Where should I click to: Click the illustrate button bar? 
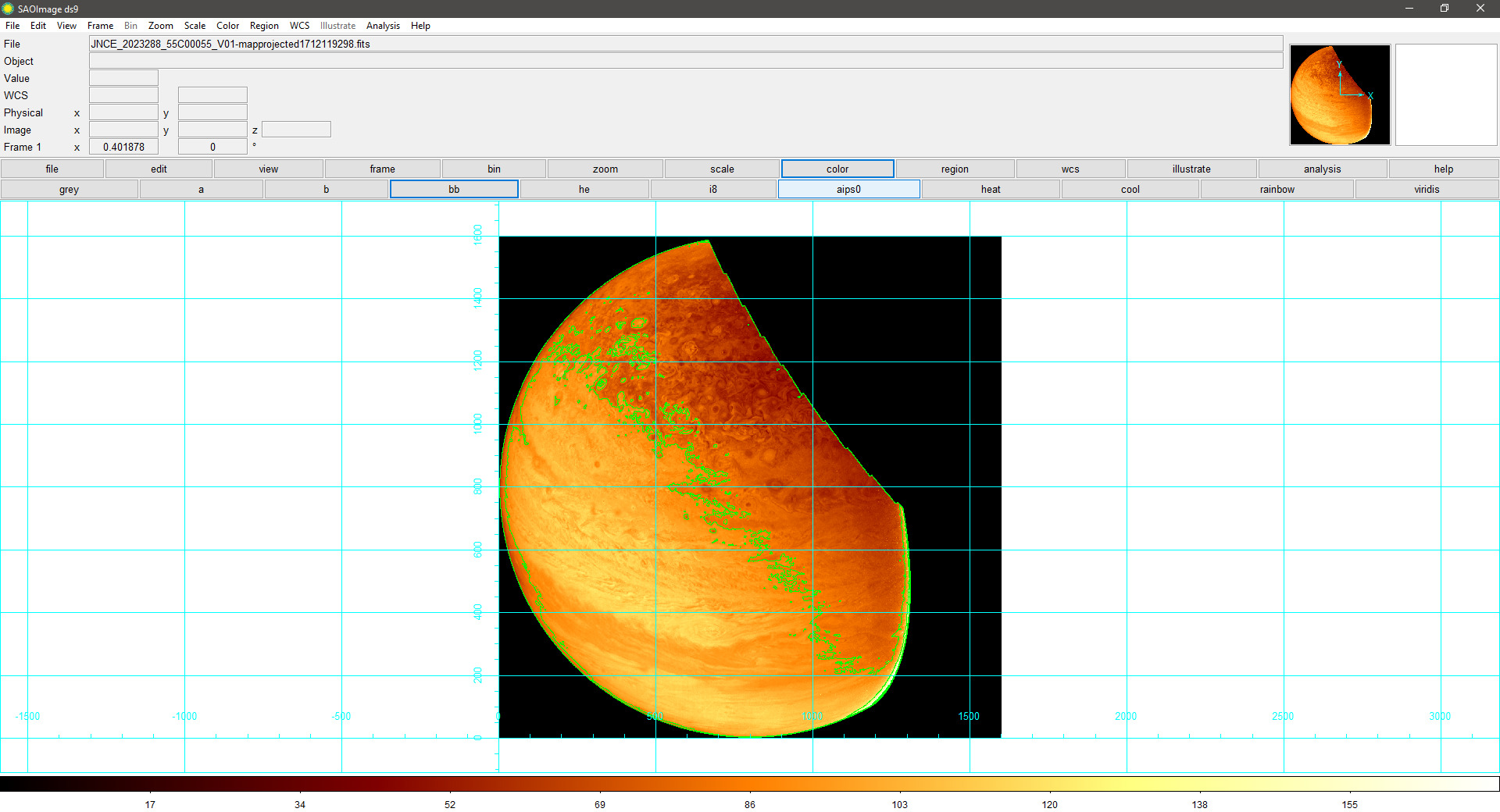point(1191,169)
